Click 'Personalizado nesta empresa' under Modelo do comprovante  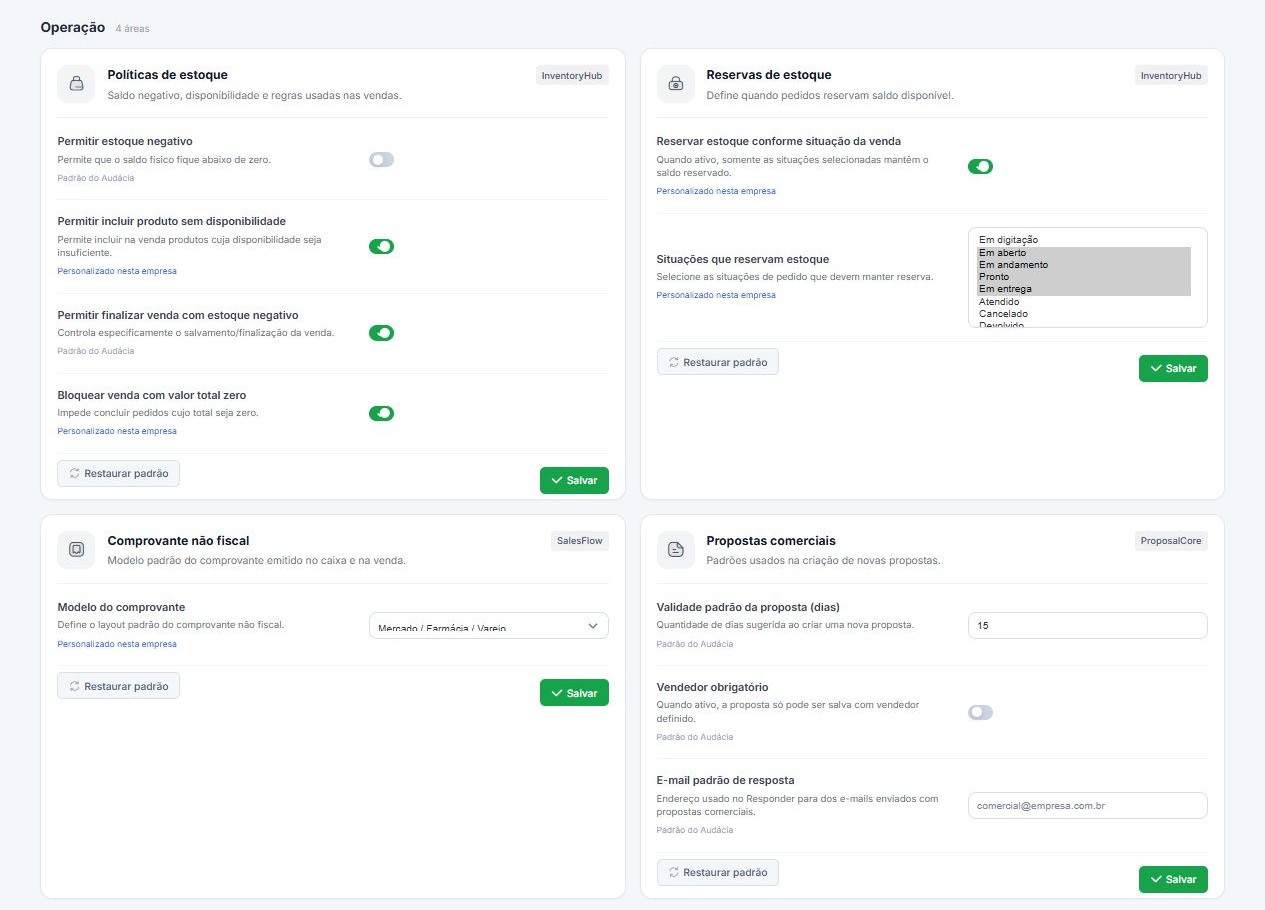point(117,644)
